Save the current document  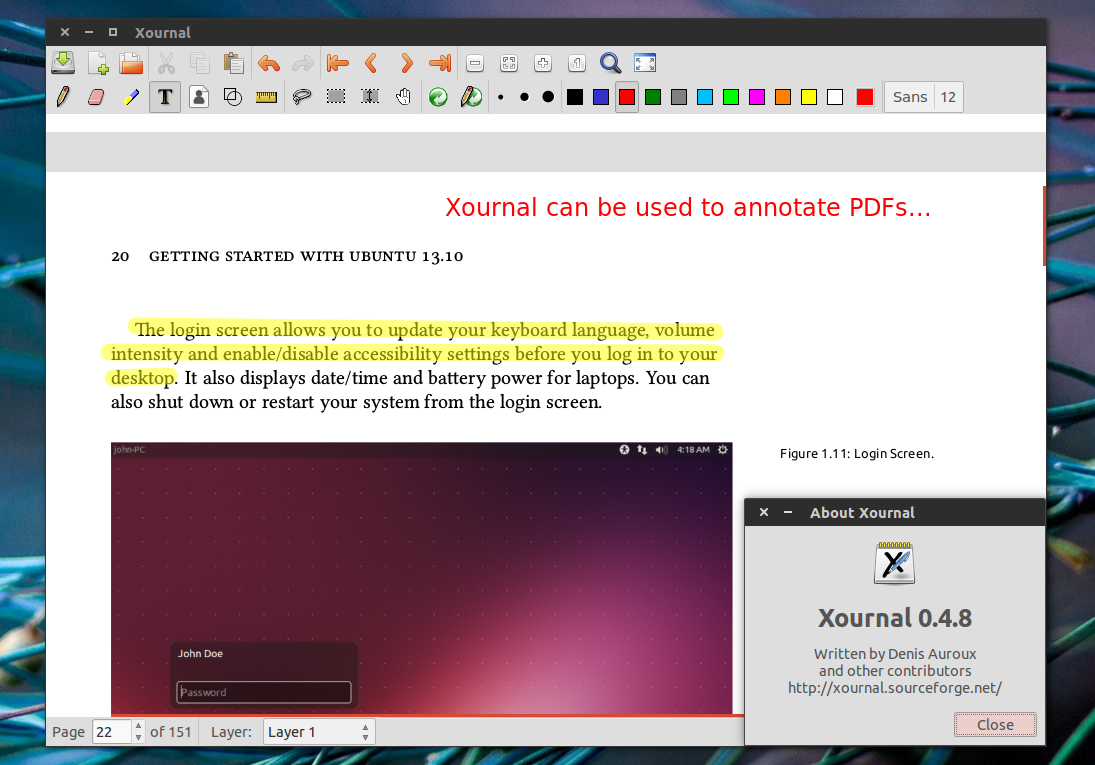tap(63, 62)
